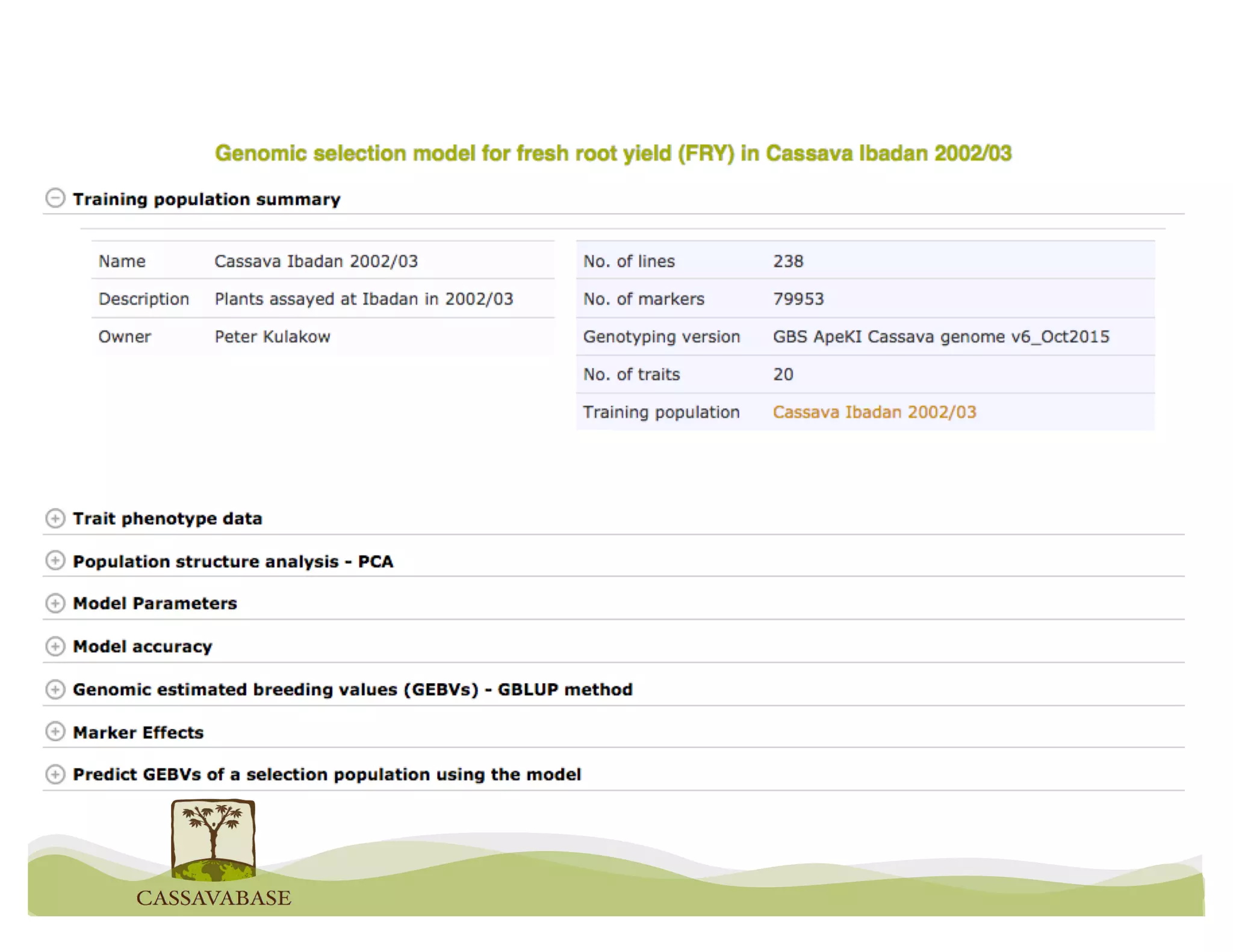Click plus icon beside Model accuracy

tap(55, 646)
